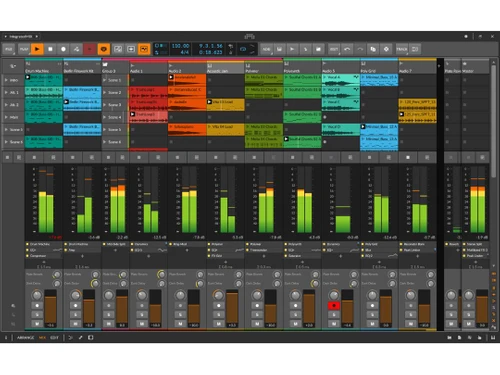Click the duplicate icon in the toolbar
The image size is (500, 375).
click(373, 49)
